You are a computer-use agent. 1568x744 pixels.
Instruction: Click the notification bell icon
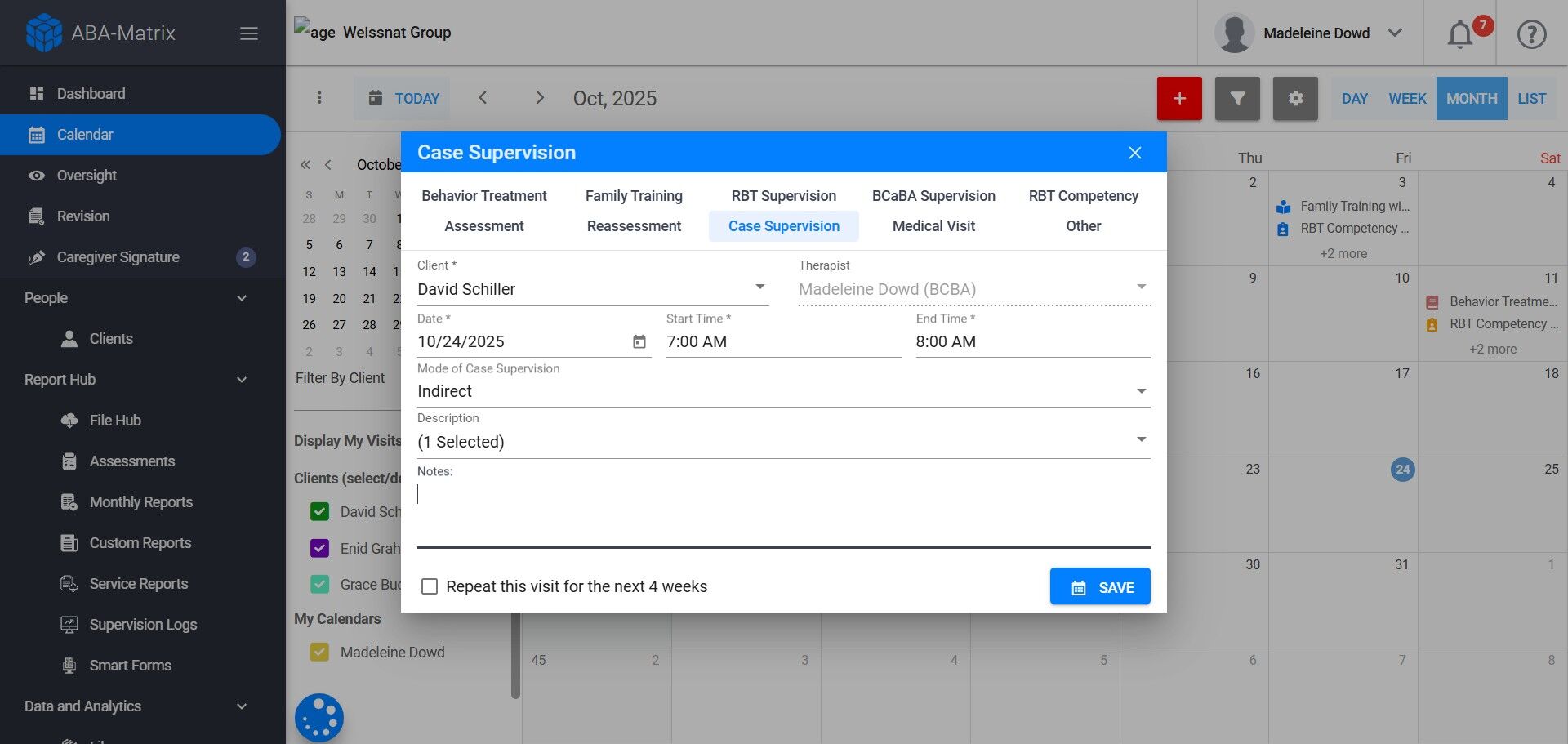tap(1460, 34)
